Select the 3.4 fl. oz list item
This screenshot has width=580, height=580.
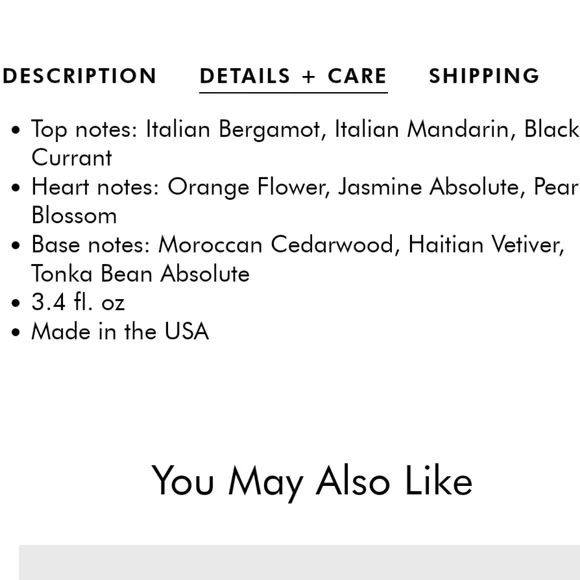point(78,302)
